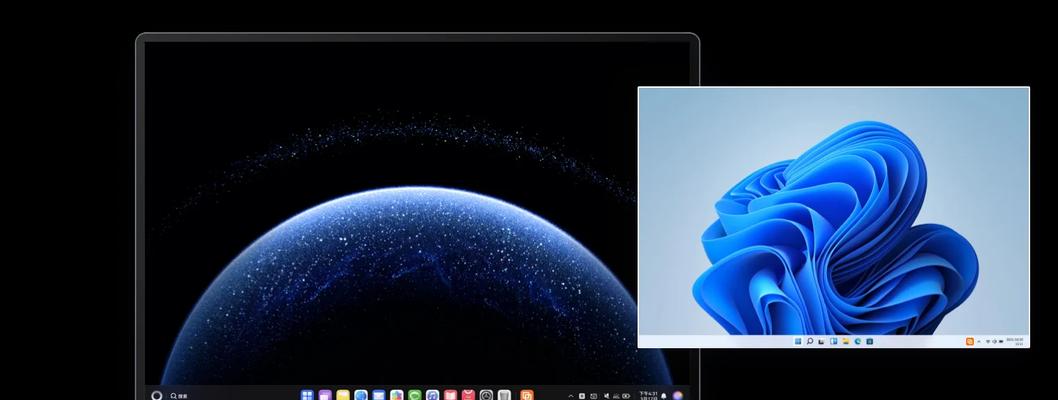1058x400 pixels.
Task: Select the Windows 11 desktop window thumbnail
Action: click(x=833, y=217)
